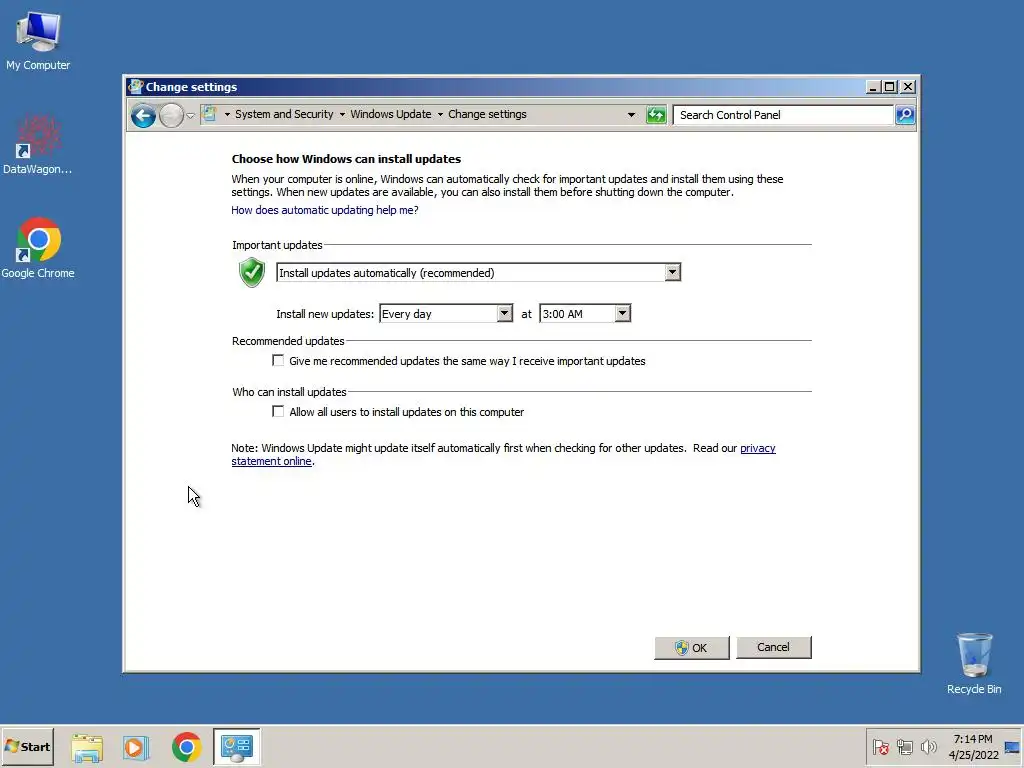This screenshot has width=1024, height=768.
Task: Click inside the Search Control Panel field
Action: tap(783, 115)
